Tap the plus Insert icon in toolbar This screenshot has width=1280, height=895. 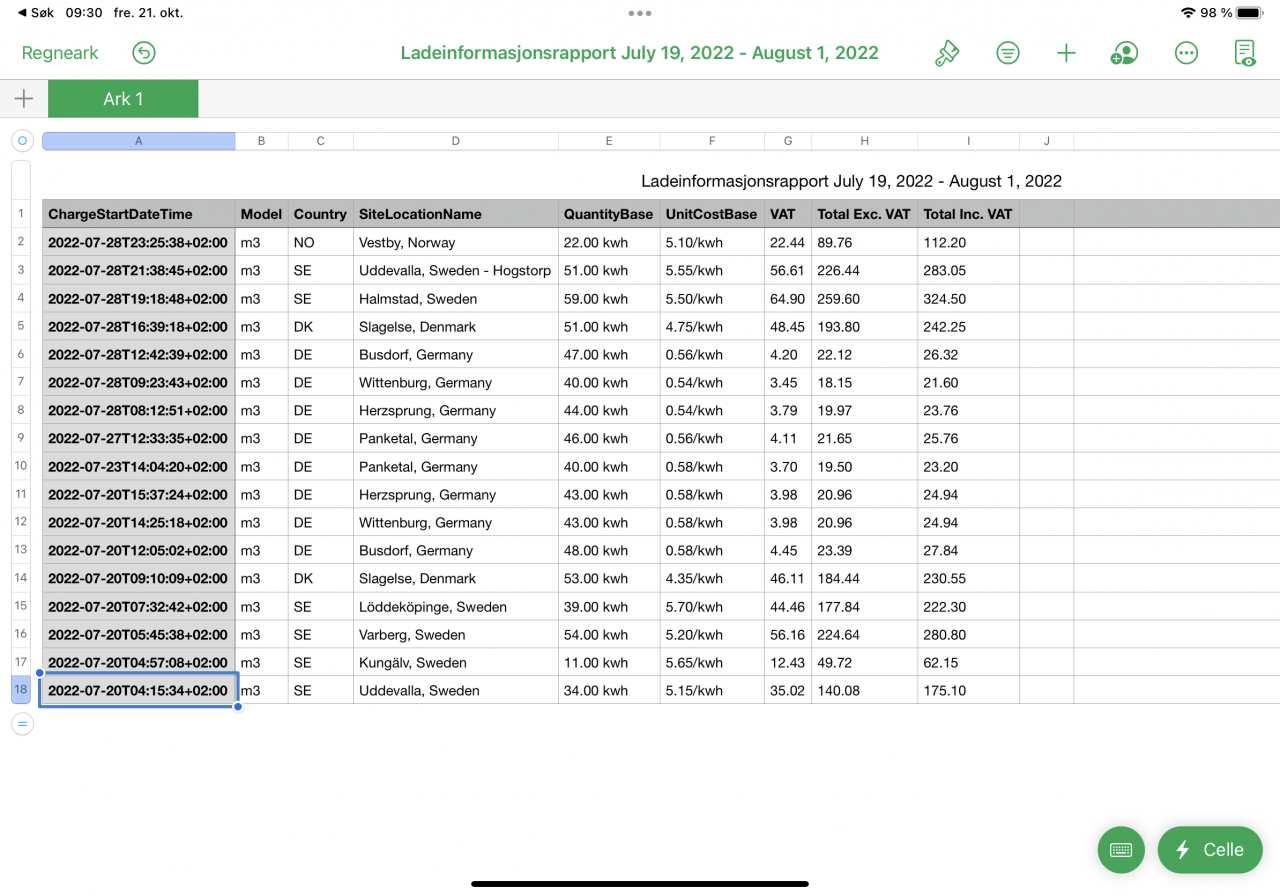tap(1066, 53)
